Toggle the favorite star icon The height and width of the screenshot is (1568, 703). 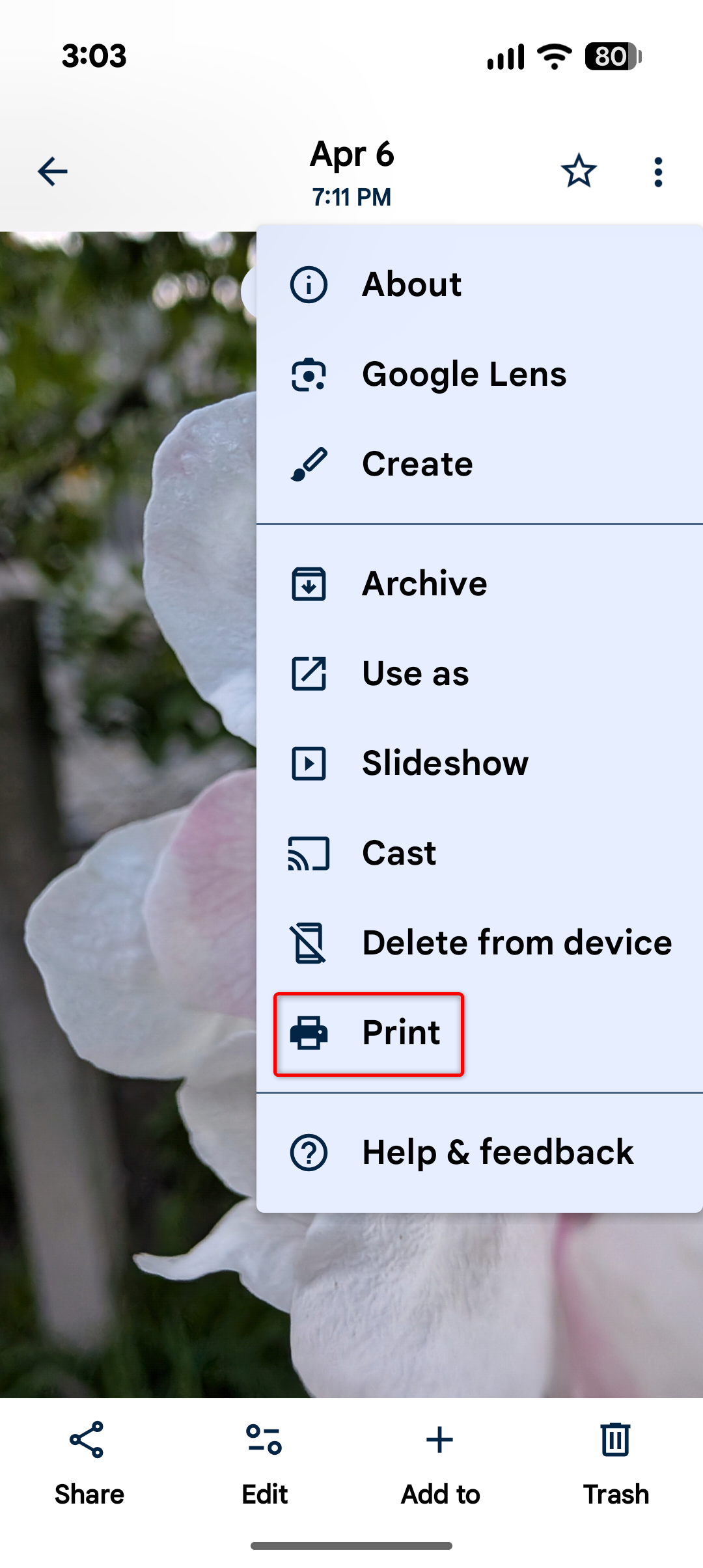point(579,171)
